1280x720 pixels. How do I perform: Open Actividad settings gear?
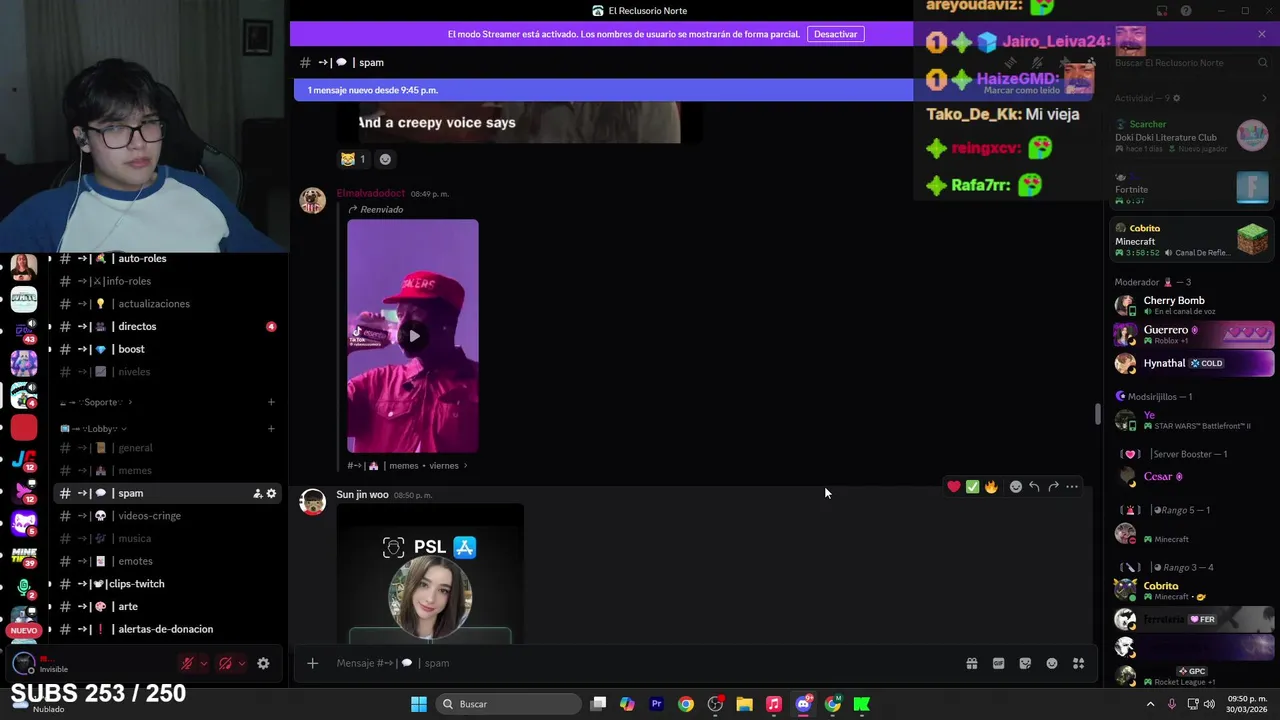point(1176,98)
